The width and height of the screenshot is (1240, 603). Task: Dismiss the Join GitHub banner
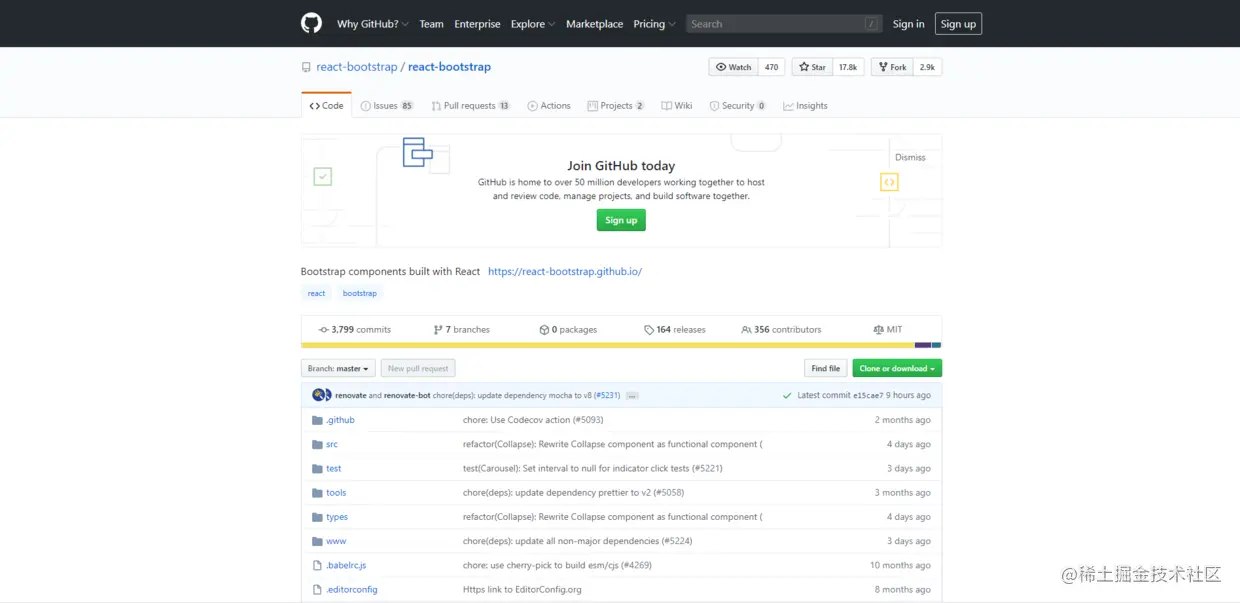(910, 157)
